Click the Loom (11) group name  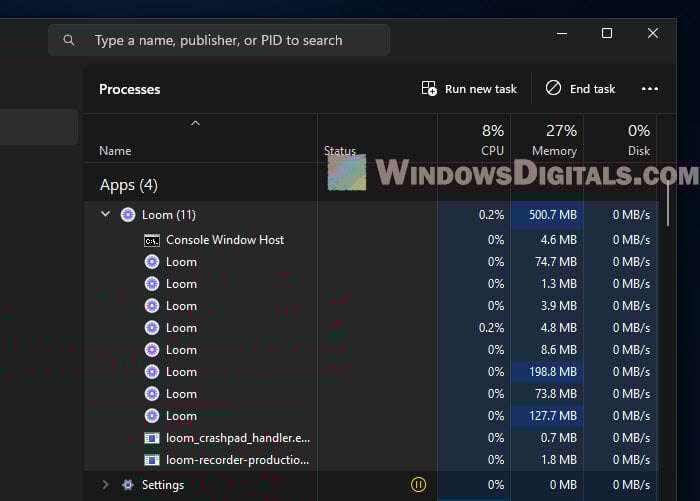click(x=169, y=215)
